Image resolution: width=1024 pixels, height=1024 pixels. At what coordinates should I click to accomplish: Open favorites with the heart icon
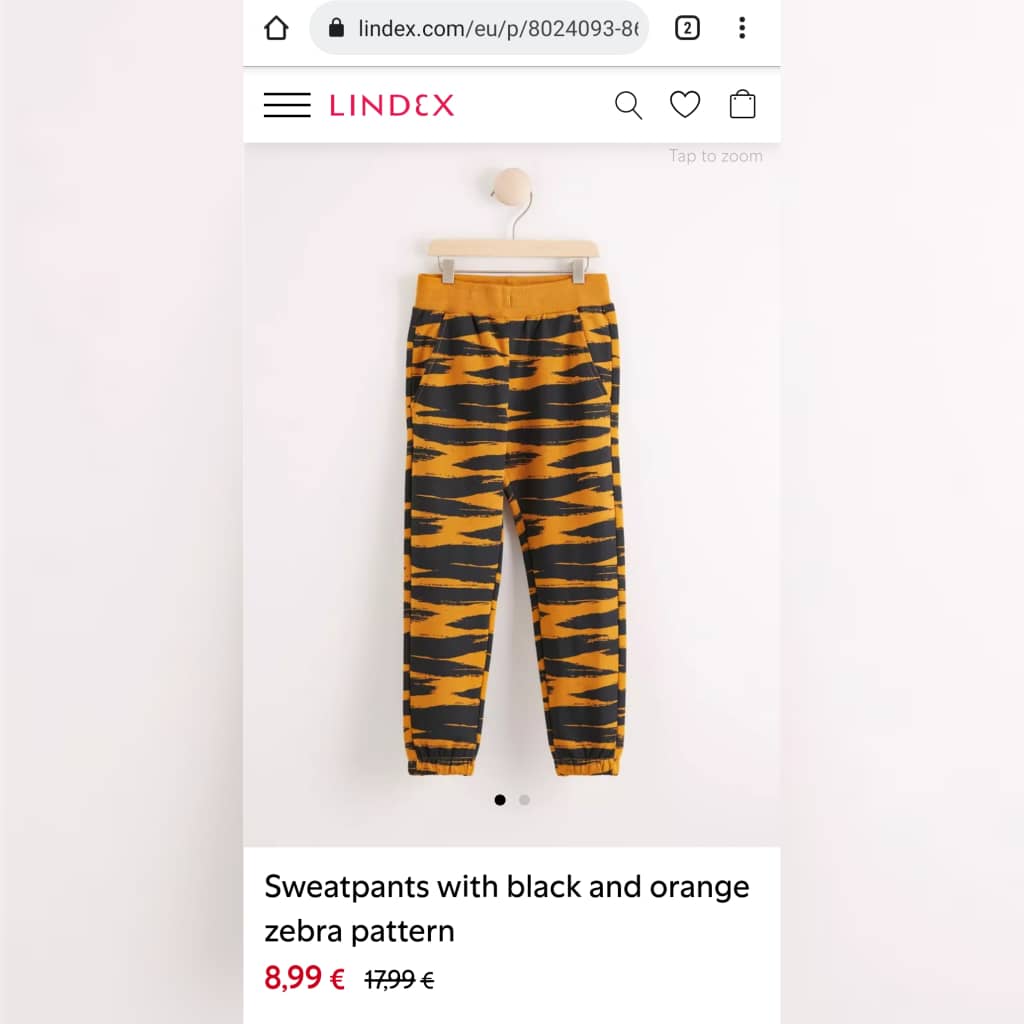pyautogui.click(x=685, y=104)
